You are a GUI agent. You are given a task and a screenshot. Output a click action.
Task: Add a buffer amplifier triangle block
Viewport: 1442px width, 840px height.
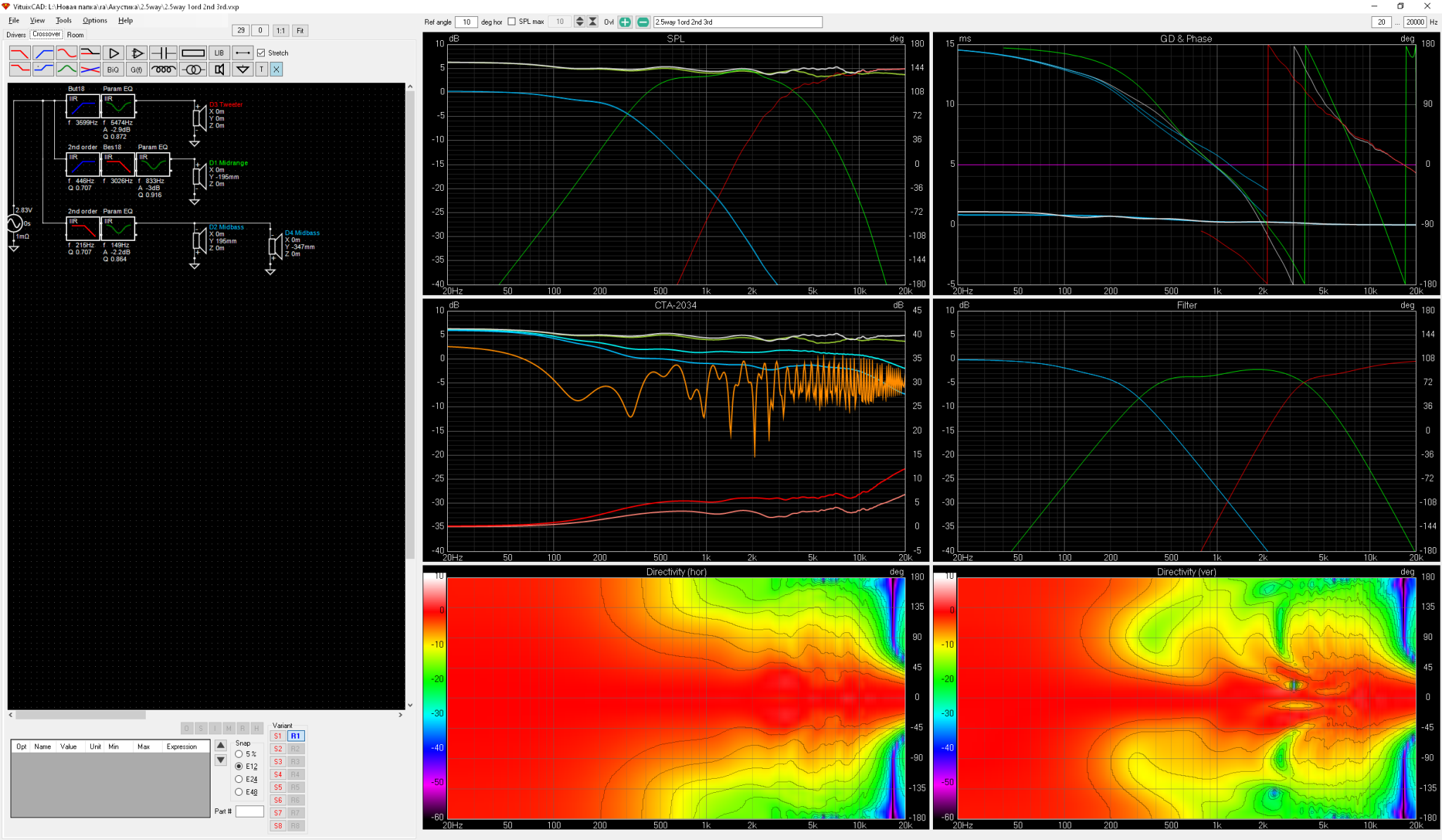point(113,53)
